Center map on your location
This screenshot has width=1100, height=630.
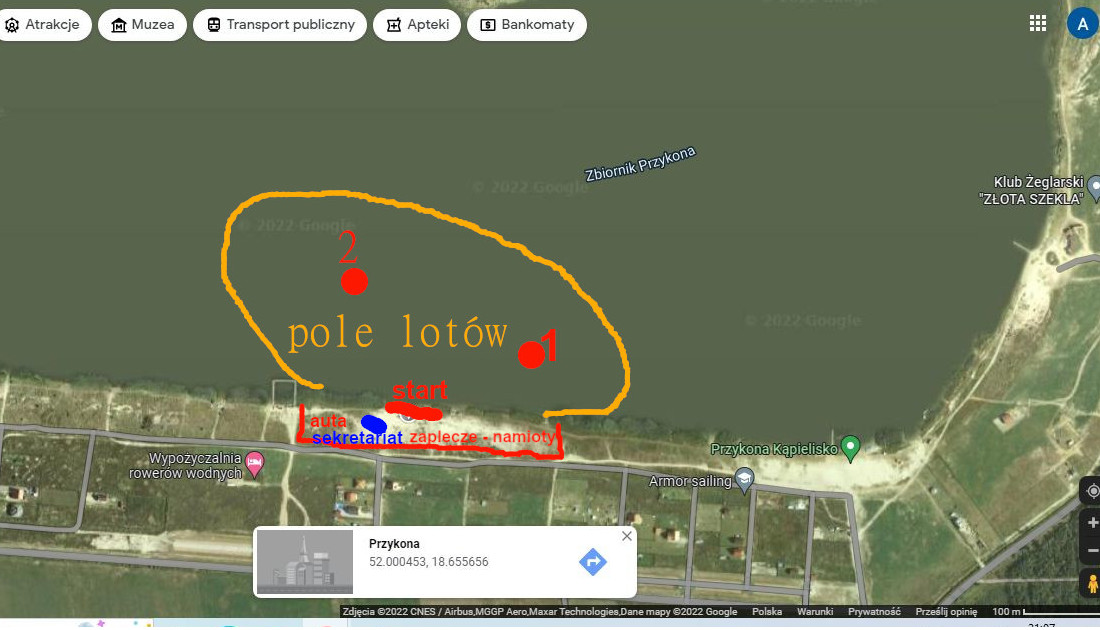1092,491
